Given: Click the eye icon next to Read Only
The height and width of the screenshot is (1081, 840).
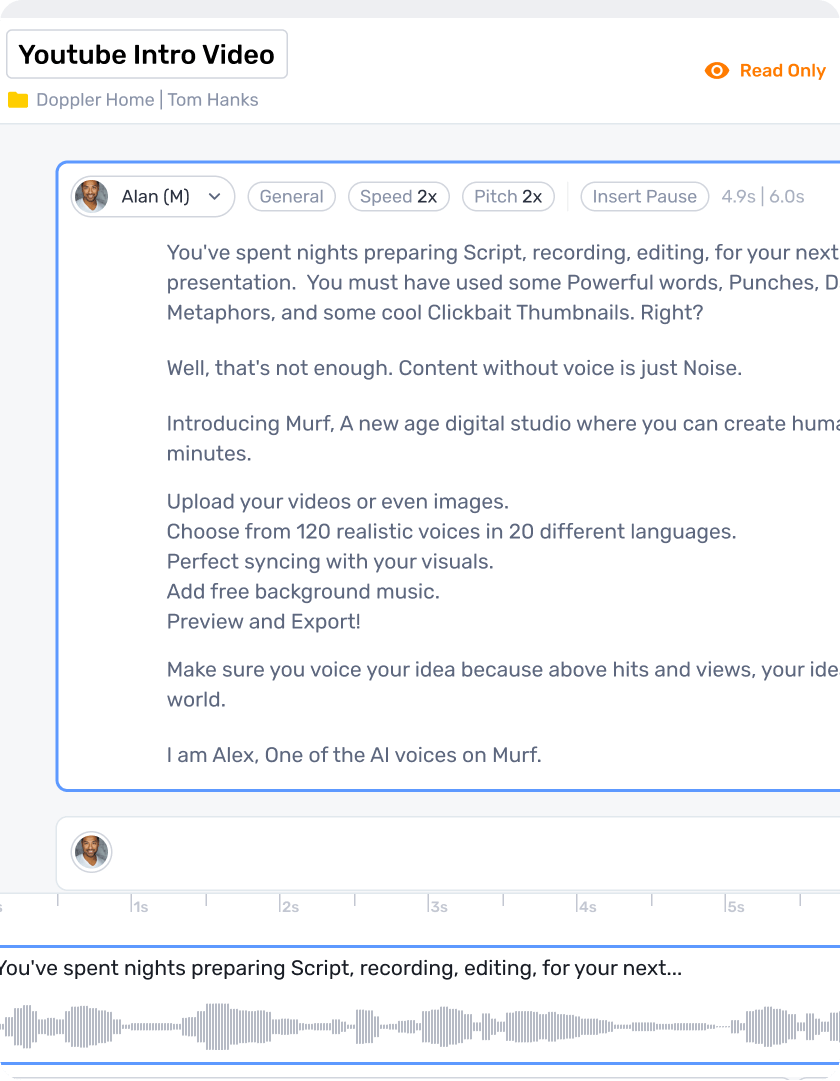Looking at the screenshot, I should (x=717, y=71).
